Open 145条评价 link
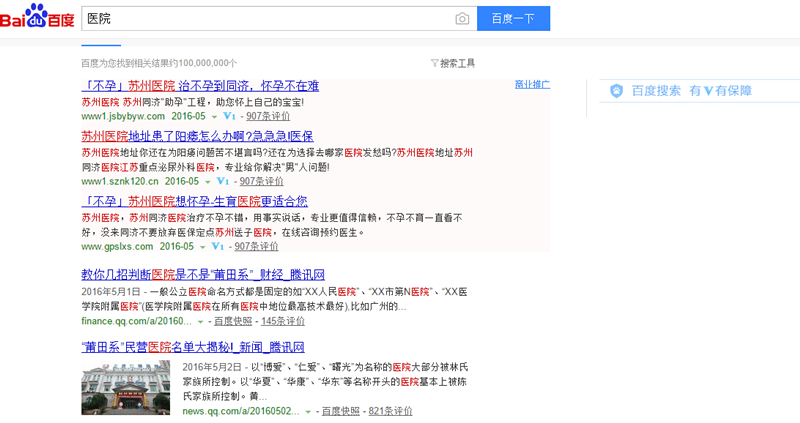Image resolution: width=800 pixels, height=423 pixels. [283, 321]
